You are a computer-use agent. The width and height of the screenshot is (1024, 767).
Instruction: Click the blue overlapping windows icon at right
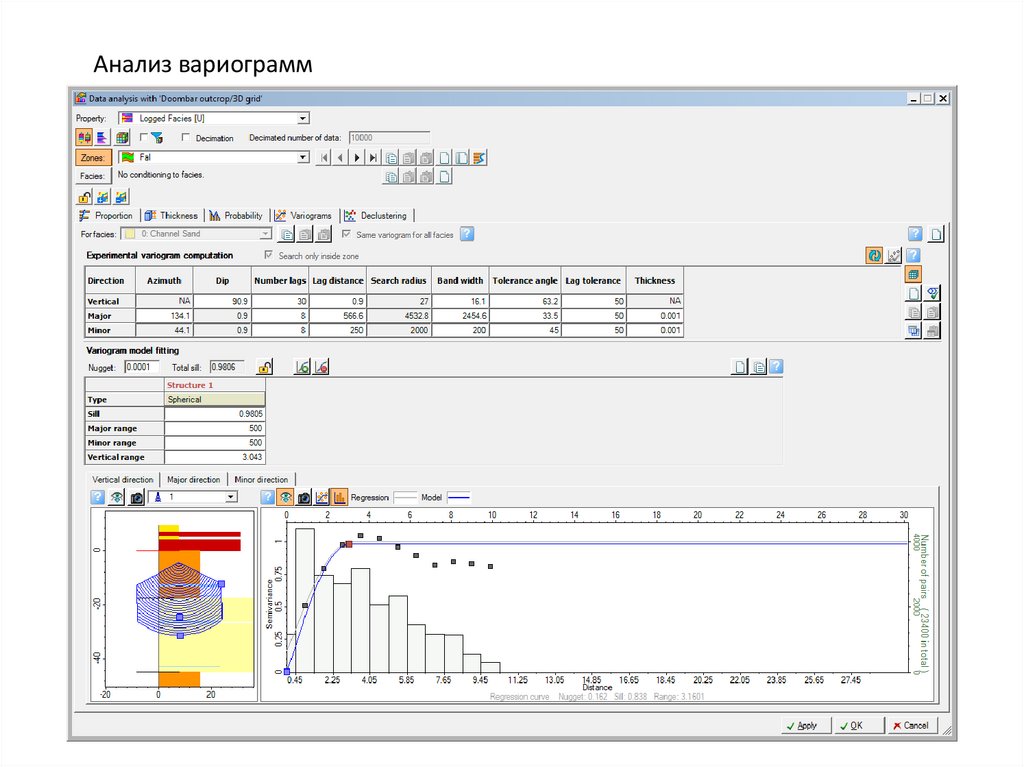coord(914,331)
